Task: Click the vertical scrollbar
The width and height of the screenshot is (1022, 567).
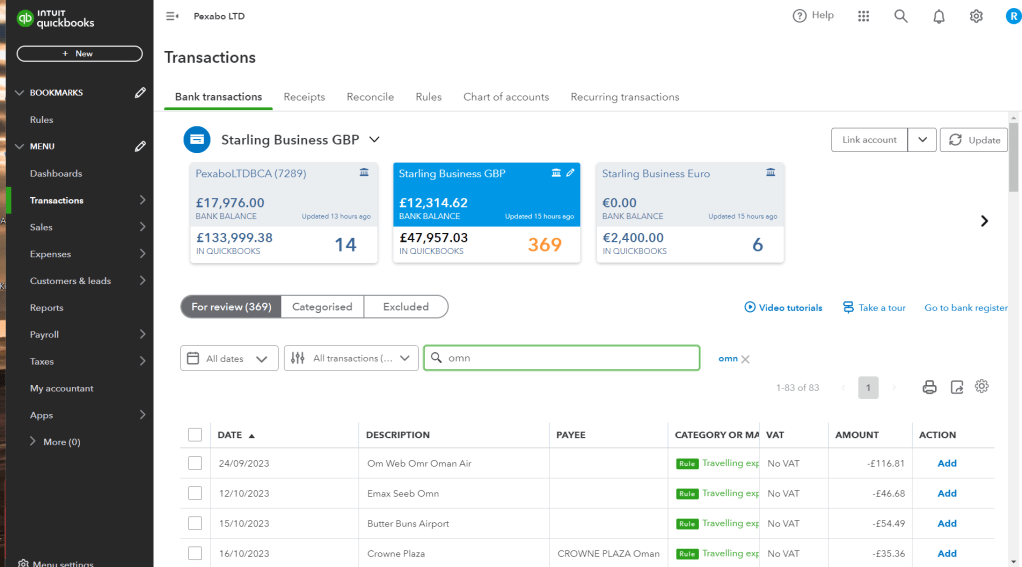Action: click(x=1014, y=157)
